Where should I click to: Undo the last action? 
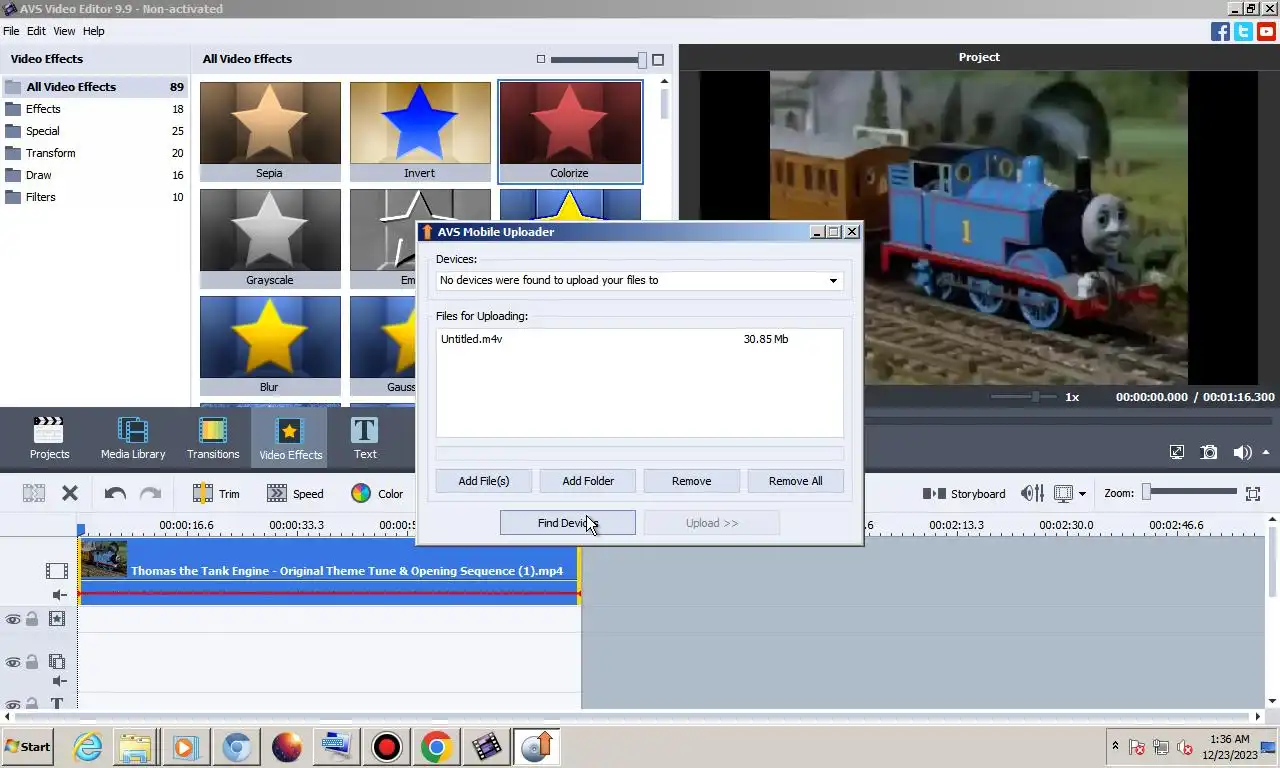point(115,493)
